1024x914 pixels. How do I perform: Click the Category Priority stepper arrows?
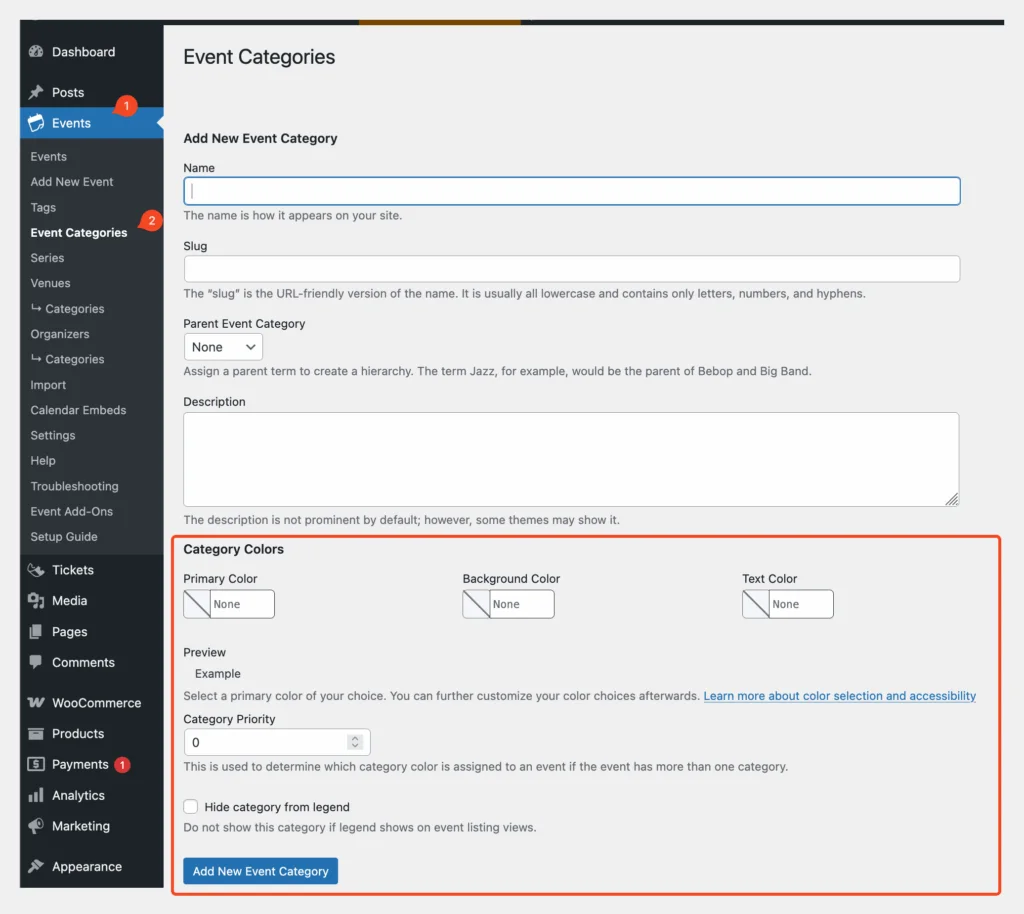355,742
